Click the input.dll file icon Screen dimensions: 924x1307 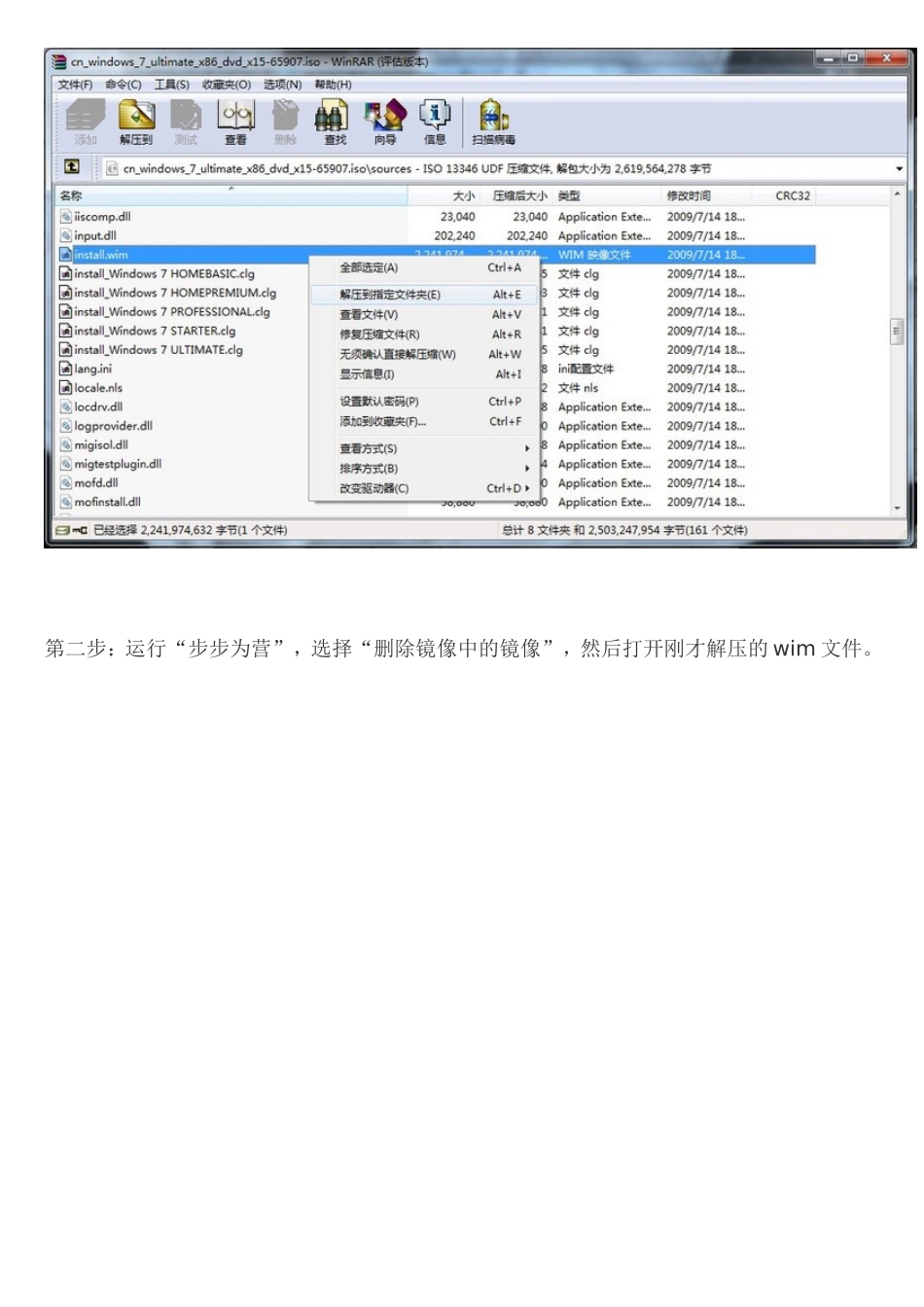click(x=66, y=235)
